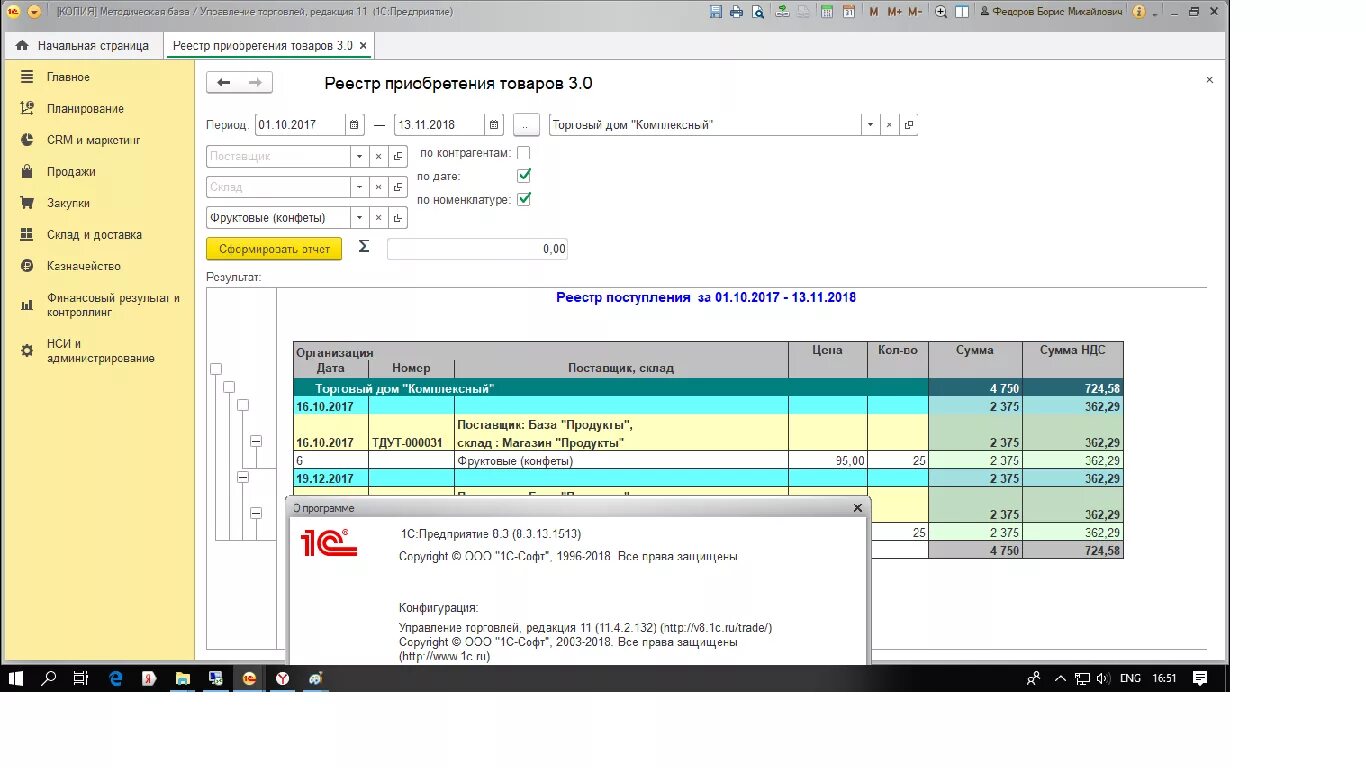The height and width of the screenshot is (768, 1366).
Task: Toggle the group box beside Торговый дом row
Action: (x=229, y=387)
